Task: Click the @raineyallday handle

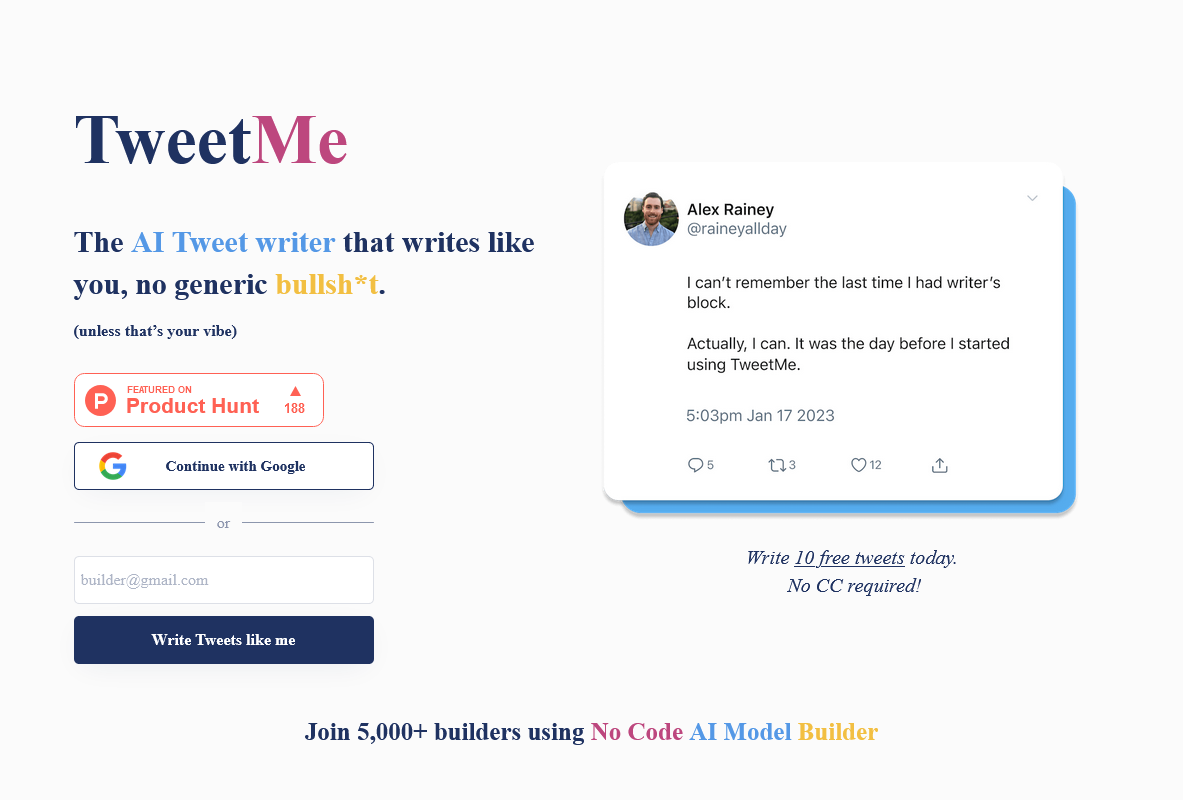Action: coord(736,229)
